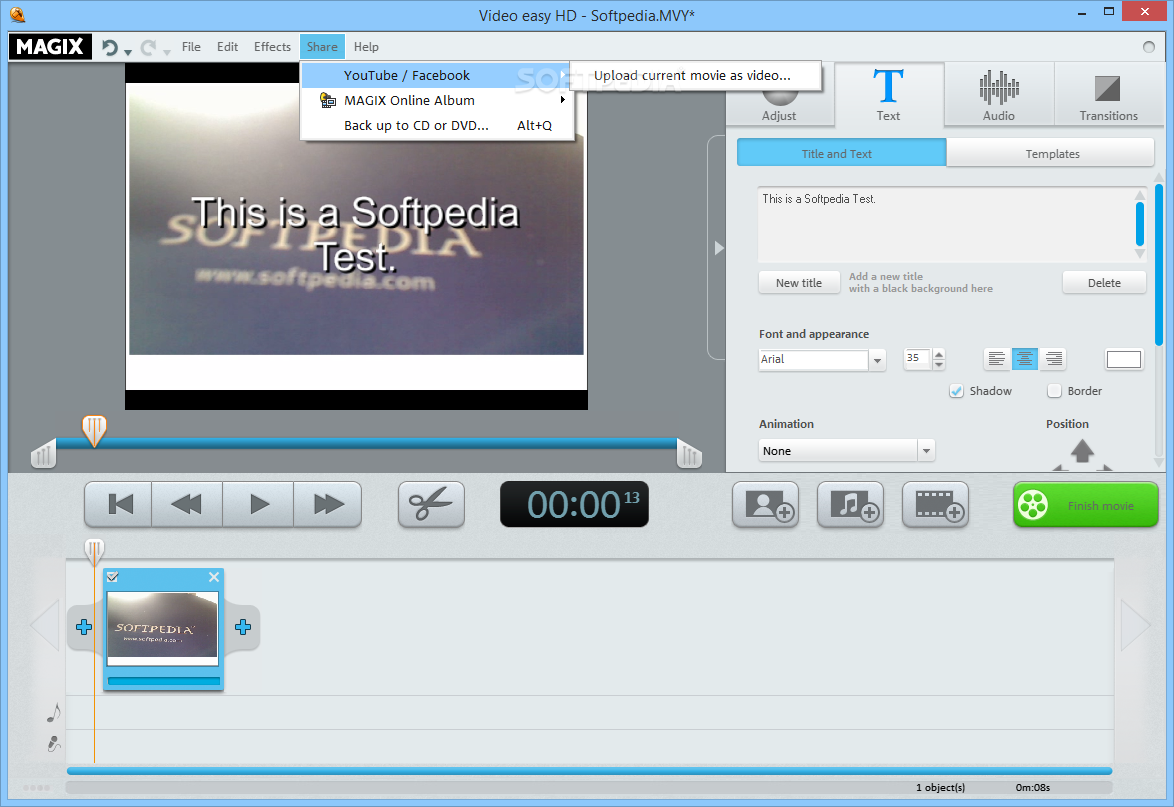
Task: Add video with the filmstrip-plus button
Action: (936, 505)
